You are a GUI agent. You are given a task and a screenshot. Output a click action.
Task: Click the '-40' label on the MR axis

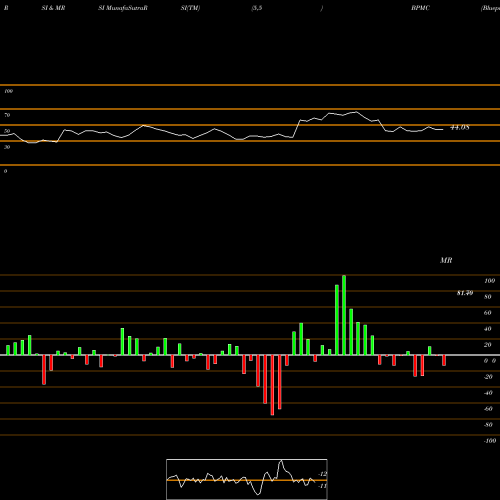click(x=488, y=393)
